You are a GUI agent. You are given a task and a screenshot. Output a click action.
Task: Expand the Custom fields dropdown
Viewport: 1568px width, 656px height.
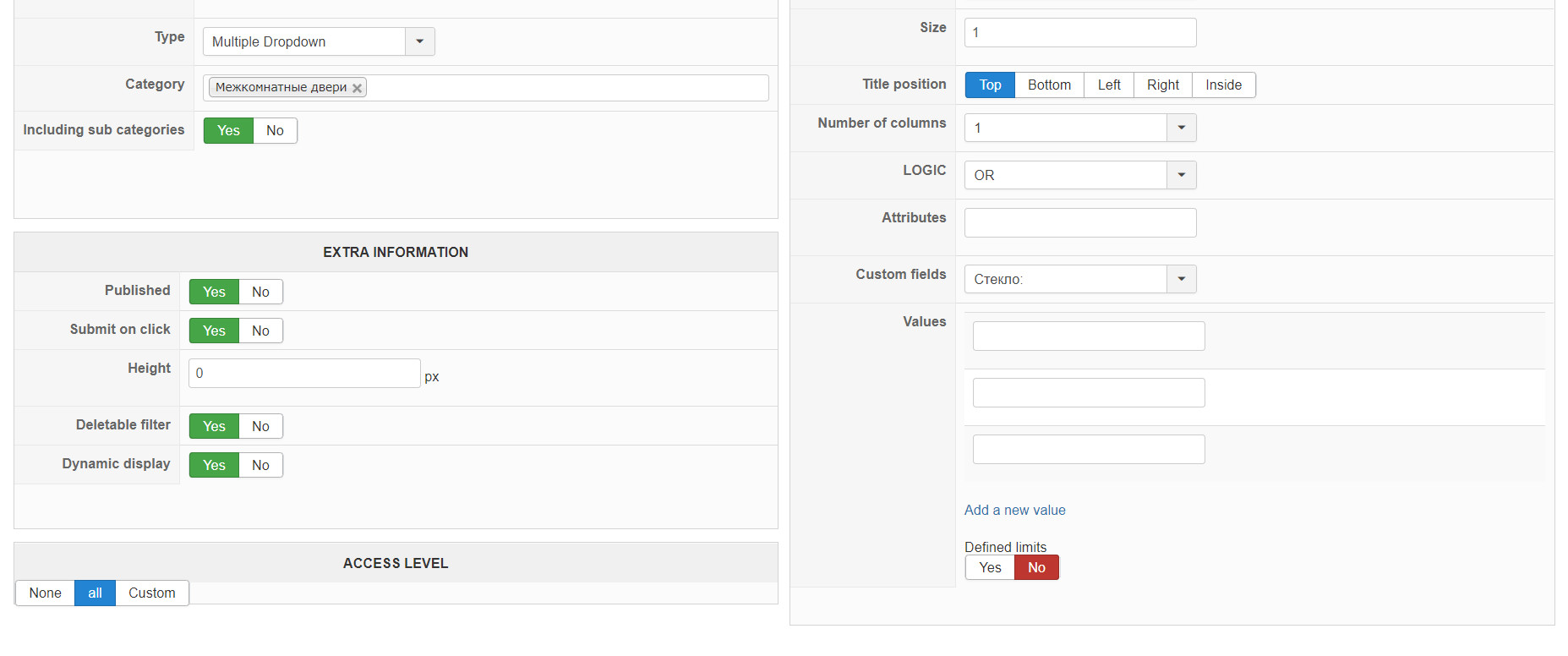point(1181,279)
